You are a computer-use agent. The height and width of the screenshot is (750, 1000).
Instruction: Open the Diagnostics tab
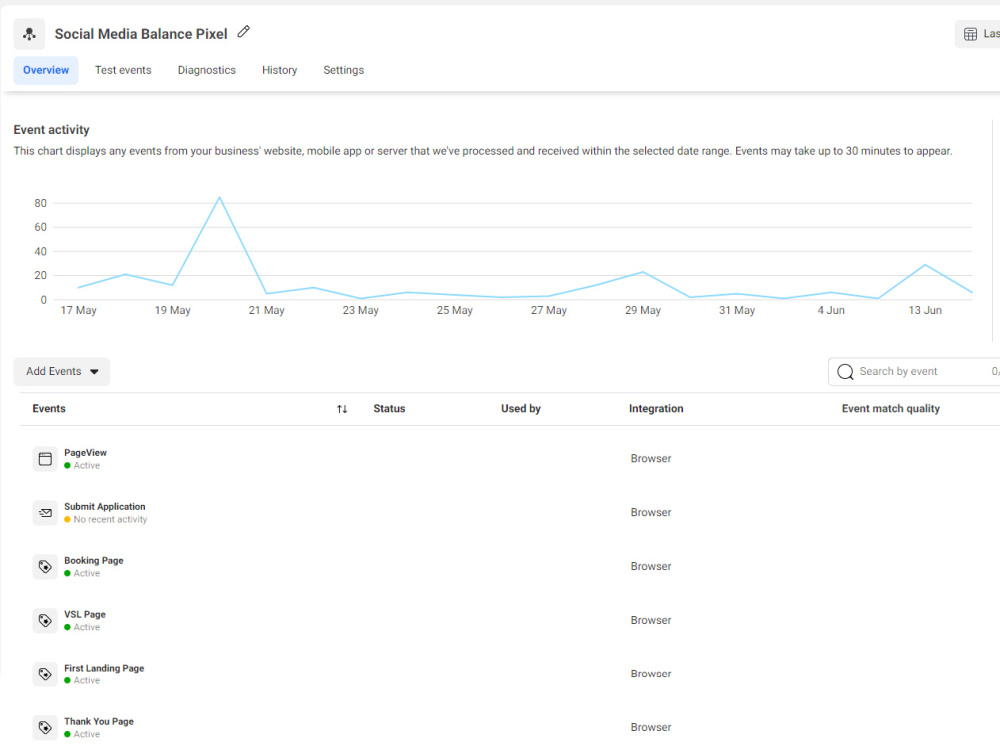pyautogui.click(x=207, y=70)
